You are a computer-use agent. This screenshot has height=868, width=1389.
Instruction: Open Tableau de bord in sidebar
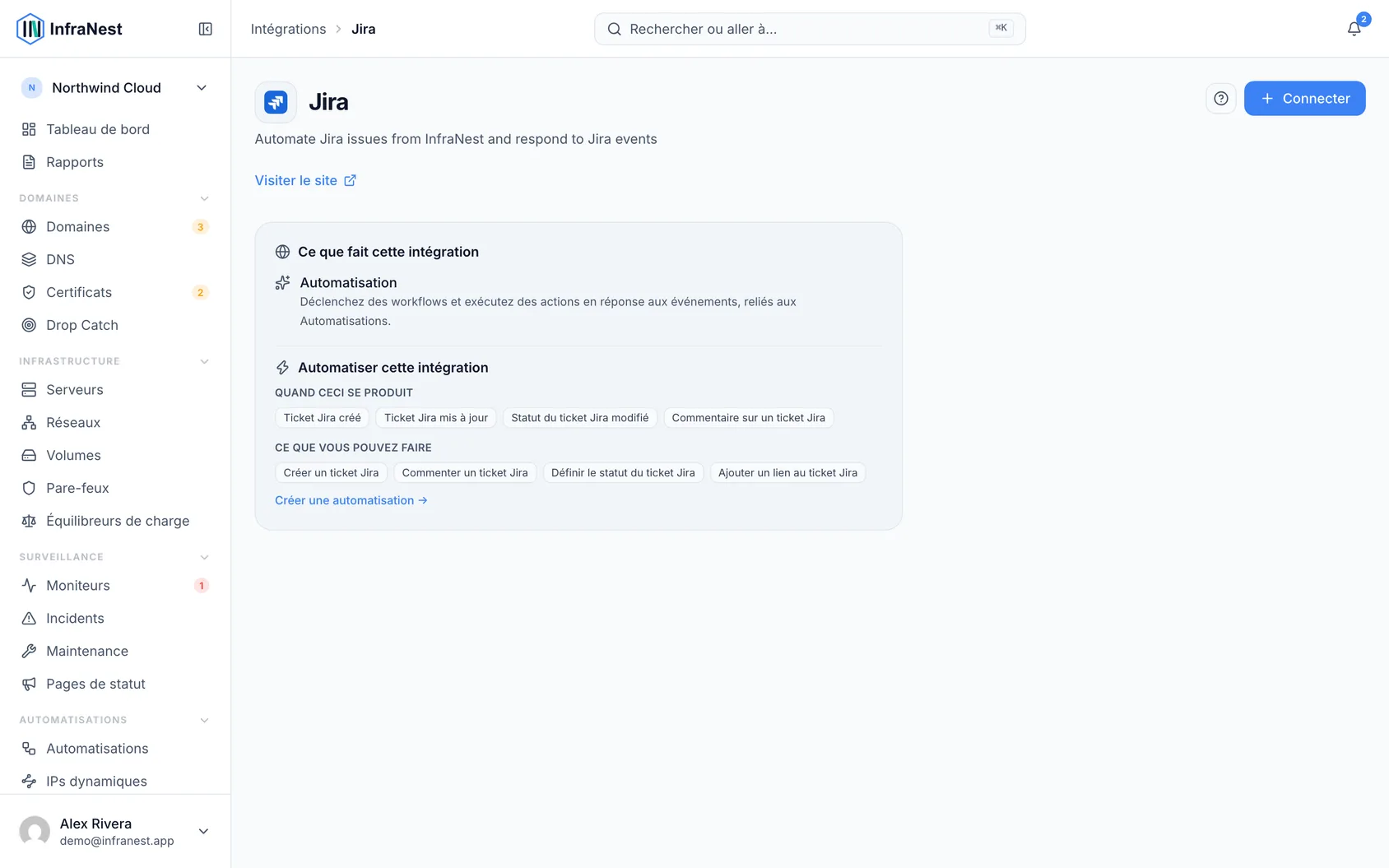click(115, 129)
